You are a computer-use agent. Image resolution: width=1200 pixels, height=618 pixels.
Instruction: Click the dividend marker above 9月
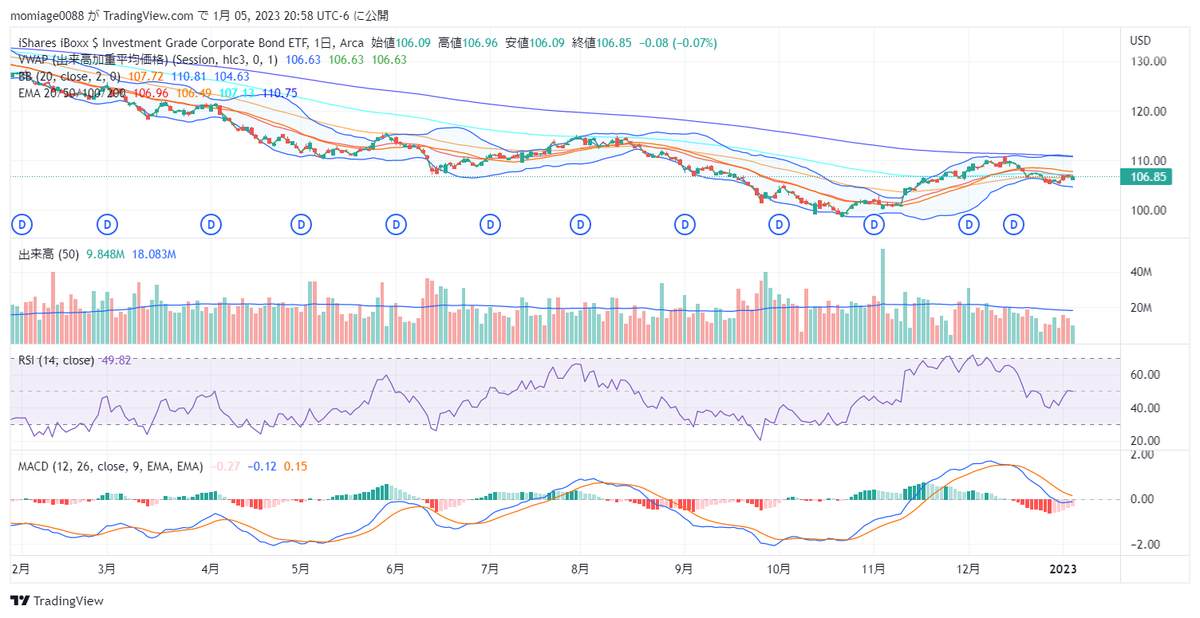point(684,224)
